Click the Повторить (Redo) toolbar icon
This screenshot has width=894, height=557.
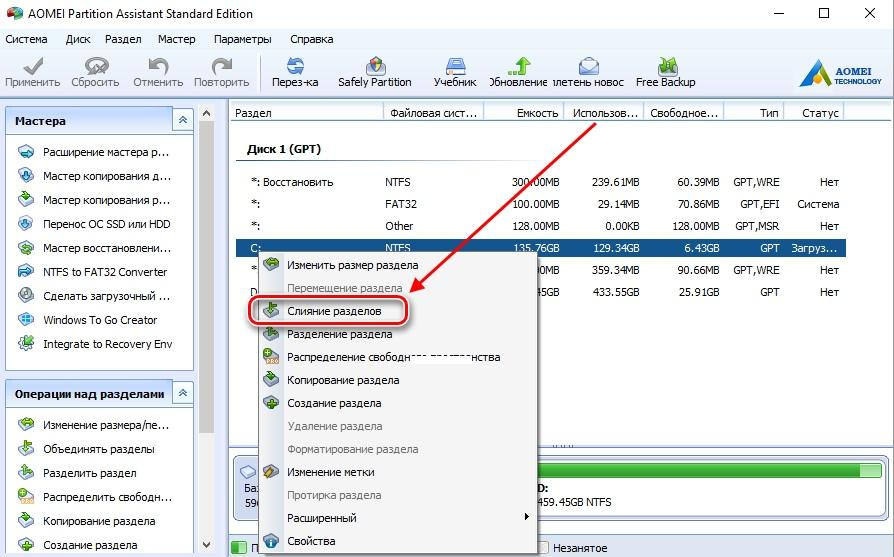[x=221, y=66]
